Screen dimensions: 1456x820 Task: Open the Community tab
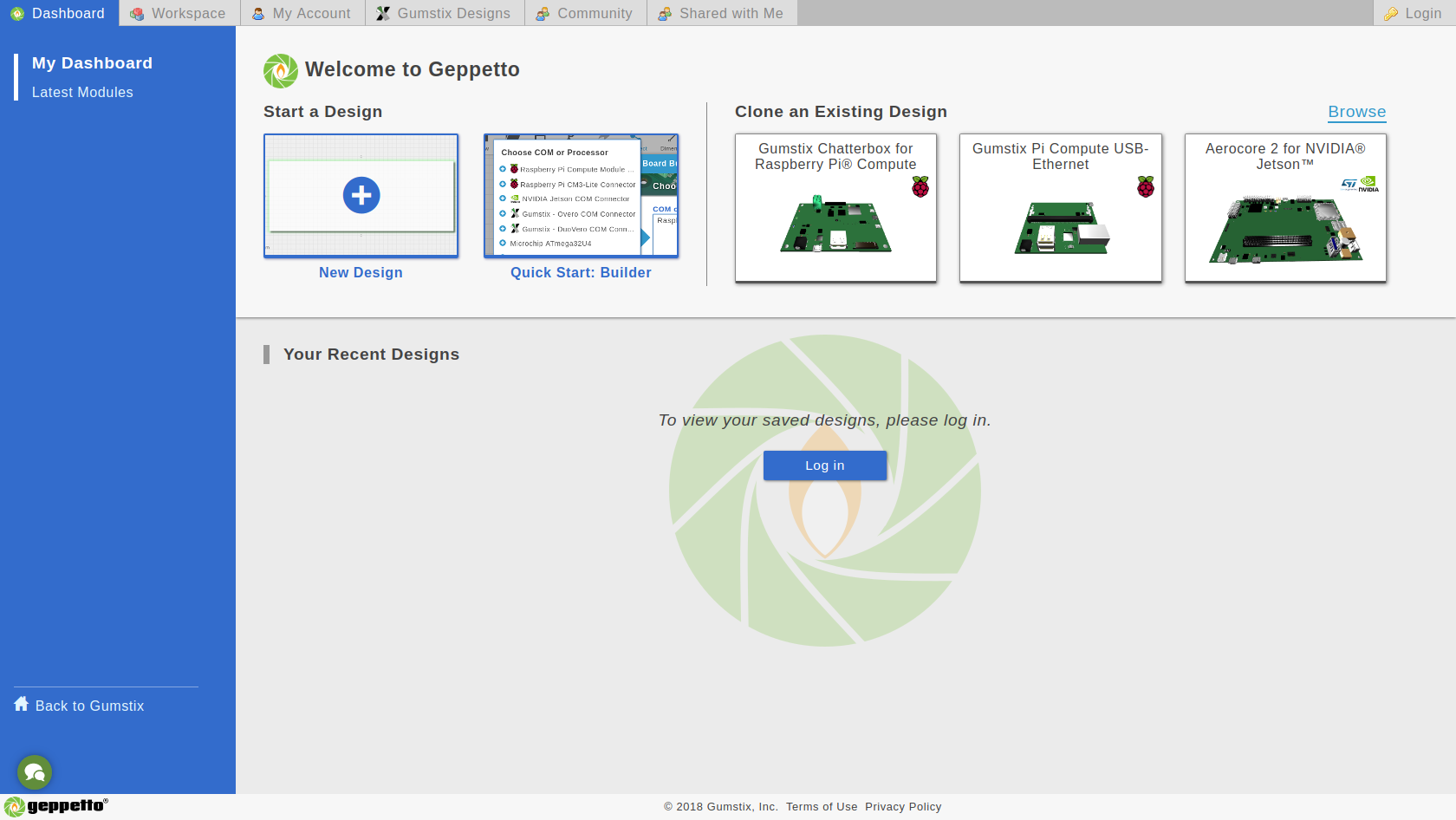tap(586, 13)
